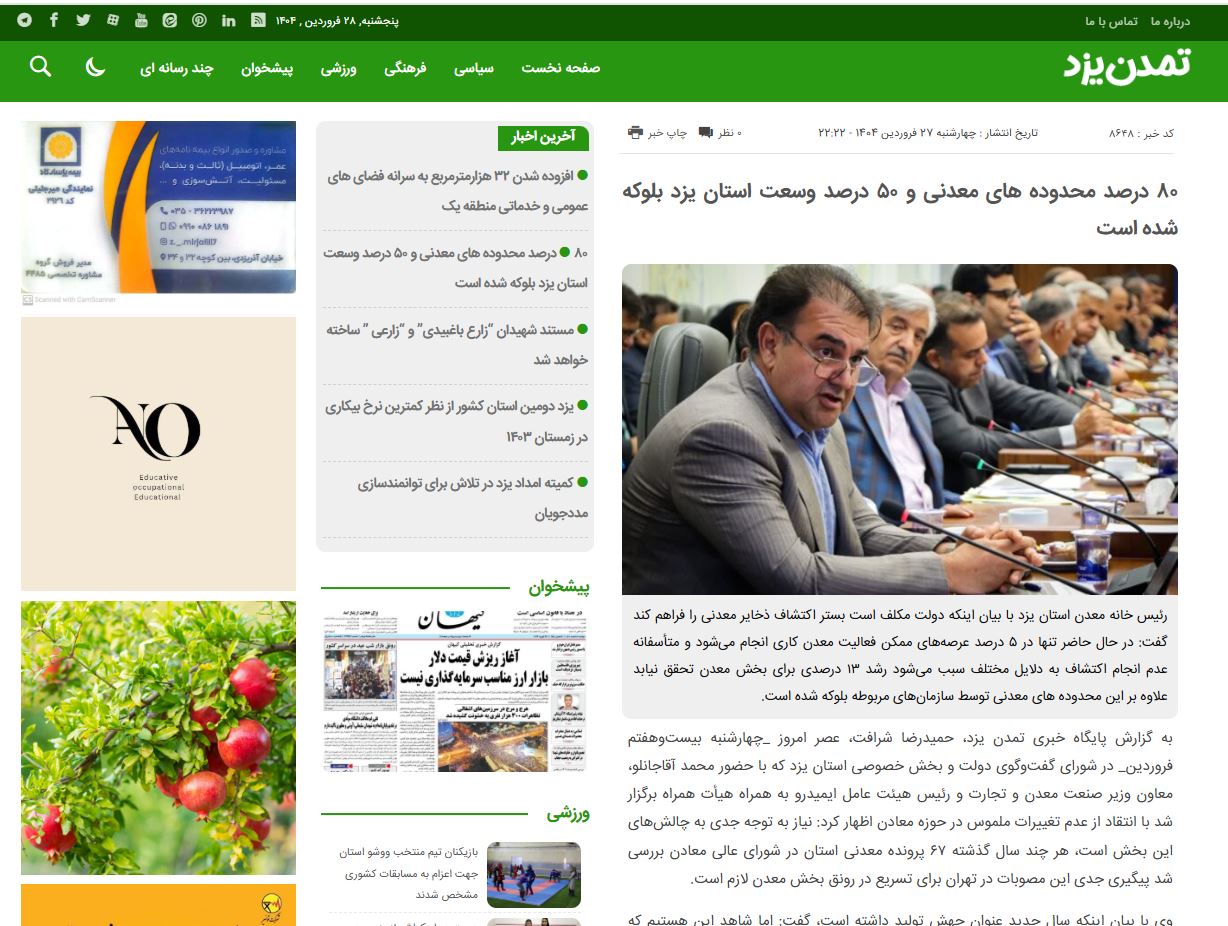1228x926 pixels.
Task: Click the news code کد خبر : ۸۶۴۸
Action: 1141,133
